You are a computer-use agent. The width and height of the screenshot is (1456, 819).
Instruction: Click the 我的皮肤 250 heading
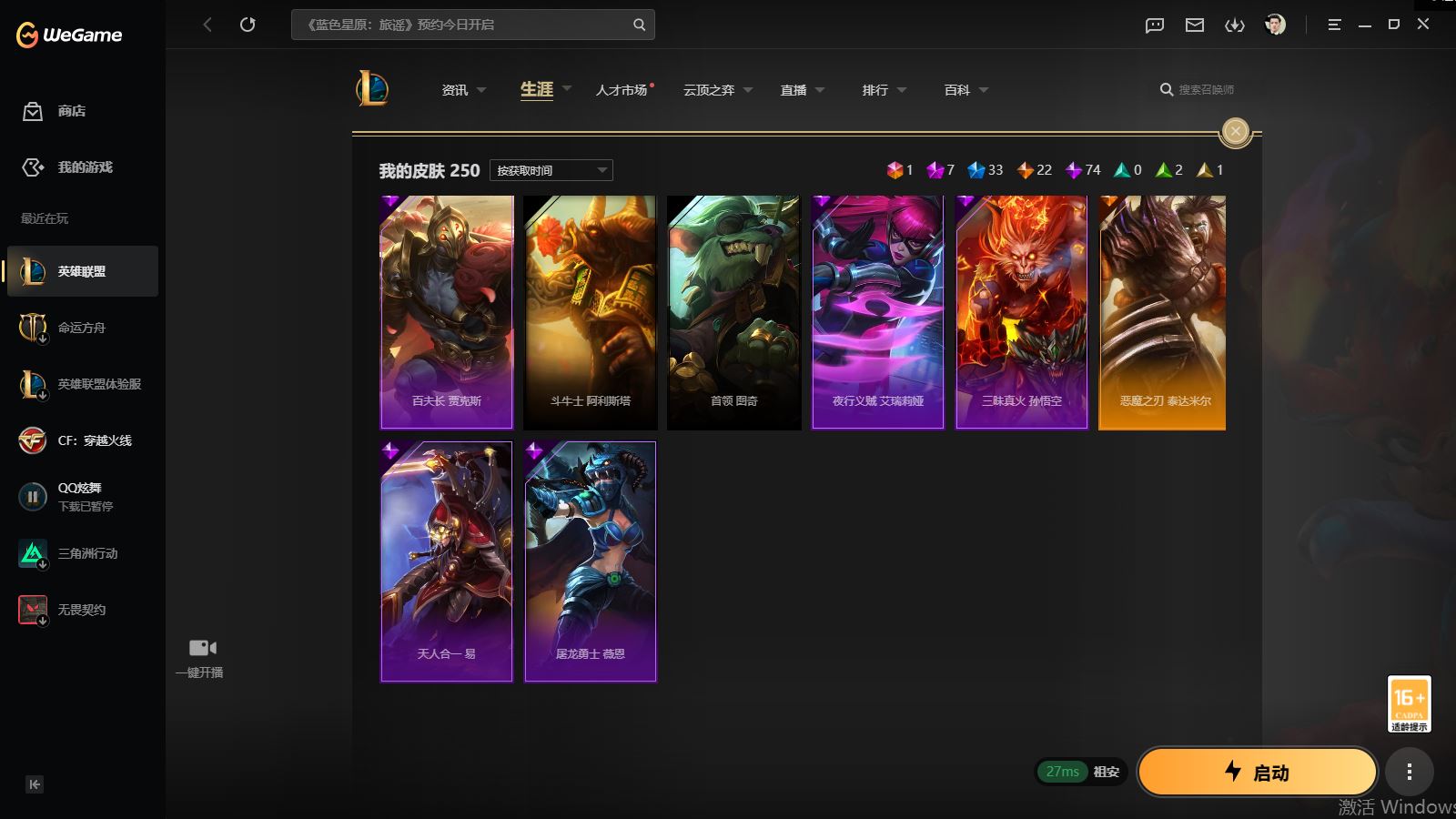(x=430, y=170)
